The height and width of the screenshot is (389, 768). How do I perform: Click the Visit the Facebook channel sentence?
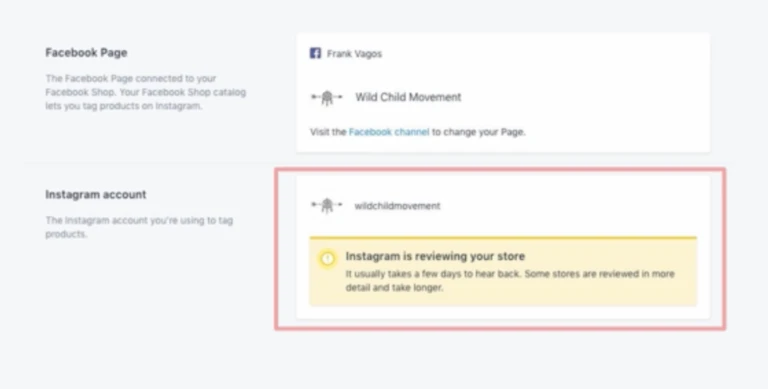[x=417, y=132]
